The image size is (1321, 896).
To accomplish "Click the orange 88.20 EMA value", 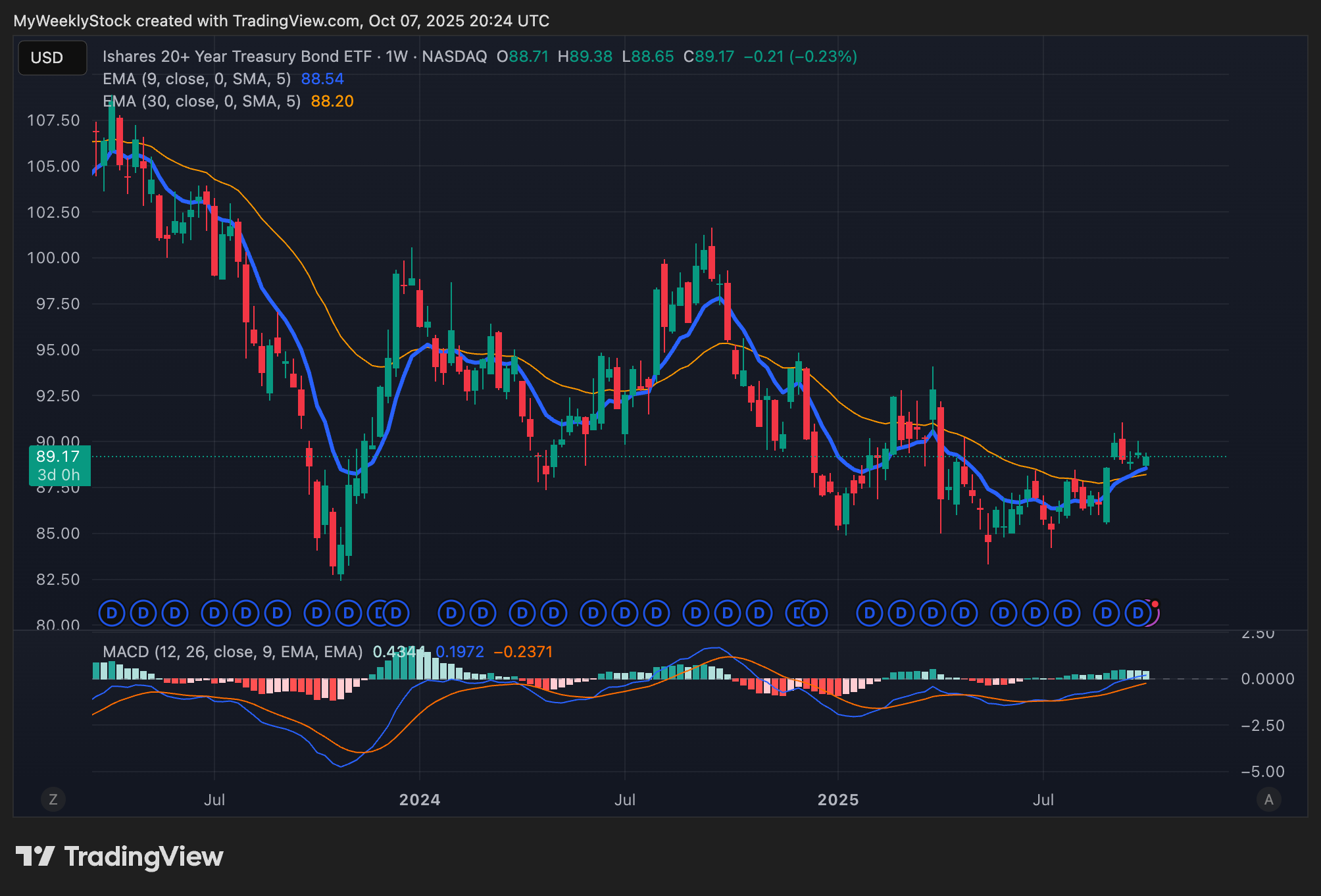I will (x=332, y=101).
